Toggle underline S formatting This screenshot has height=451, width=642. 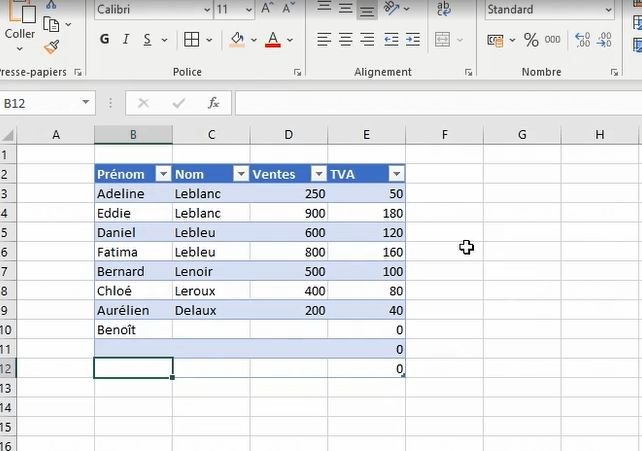click(147, 39)
